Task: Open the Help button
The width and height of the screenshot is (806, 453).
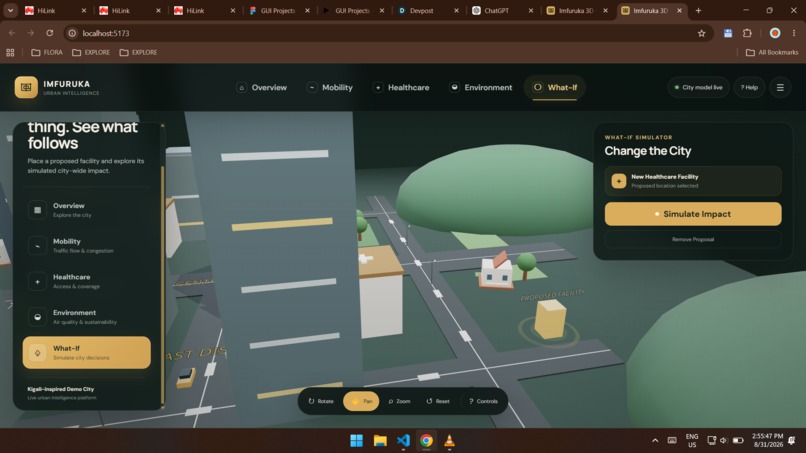Action: (749, 87)
